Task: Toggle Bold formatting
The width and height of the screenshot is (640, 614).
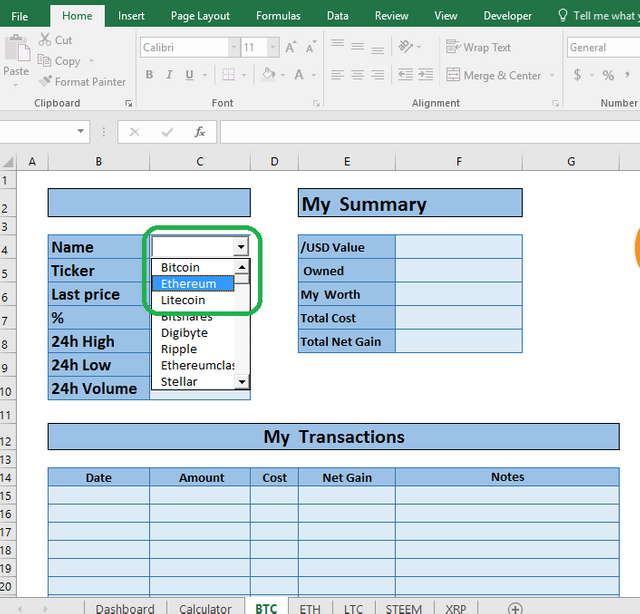Action: click(149, 75)
